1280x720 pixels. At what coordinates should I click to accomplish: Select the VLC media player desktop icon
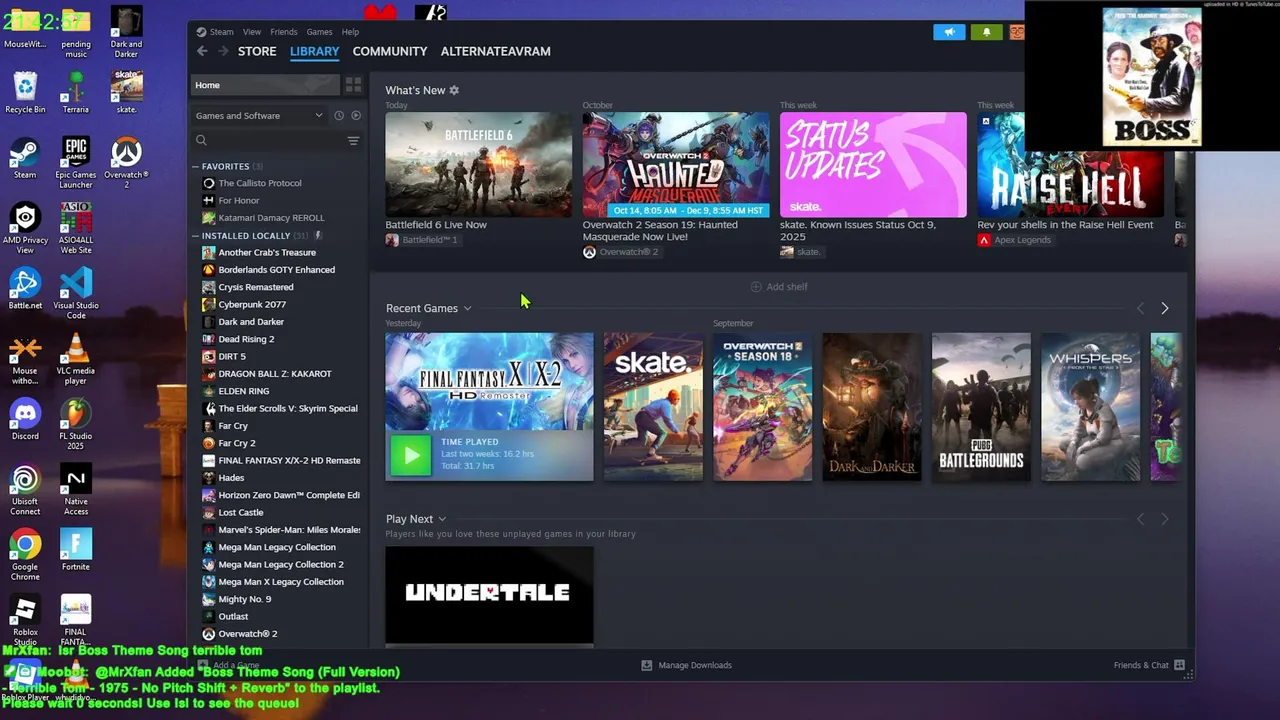(x=76, y=359)
